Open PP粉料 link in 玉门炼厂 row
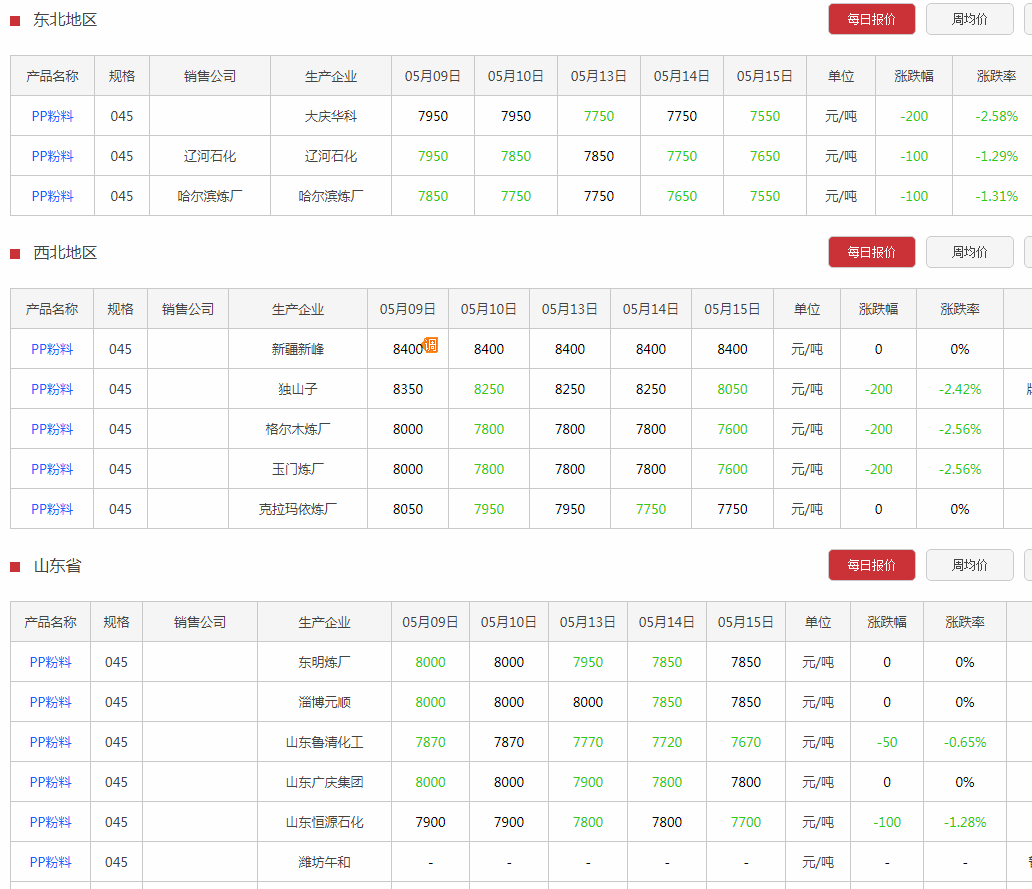1032x889 pixels. (52, 470)
